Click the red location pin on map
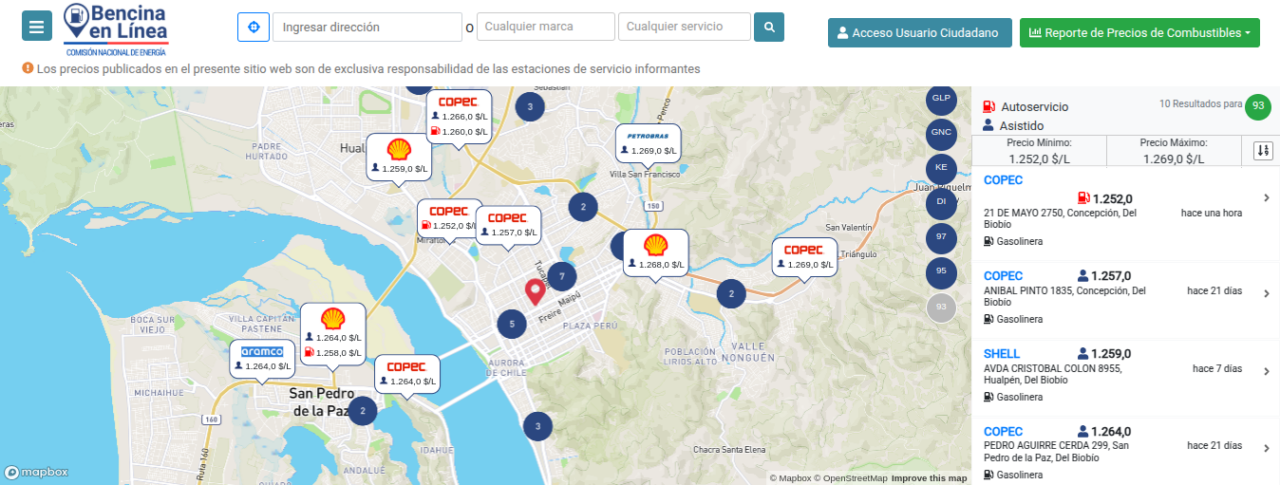 point(535,292)
